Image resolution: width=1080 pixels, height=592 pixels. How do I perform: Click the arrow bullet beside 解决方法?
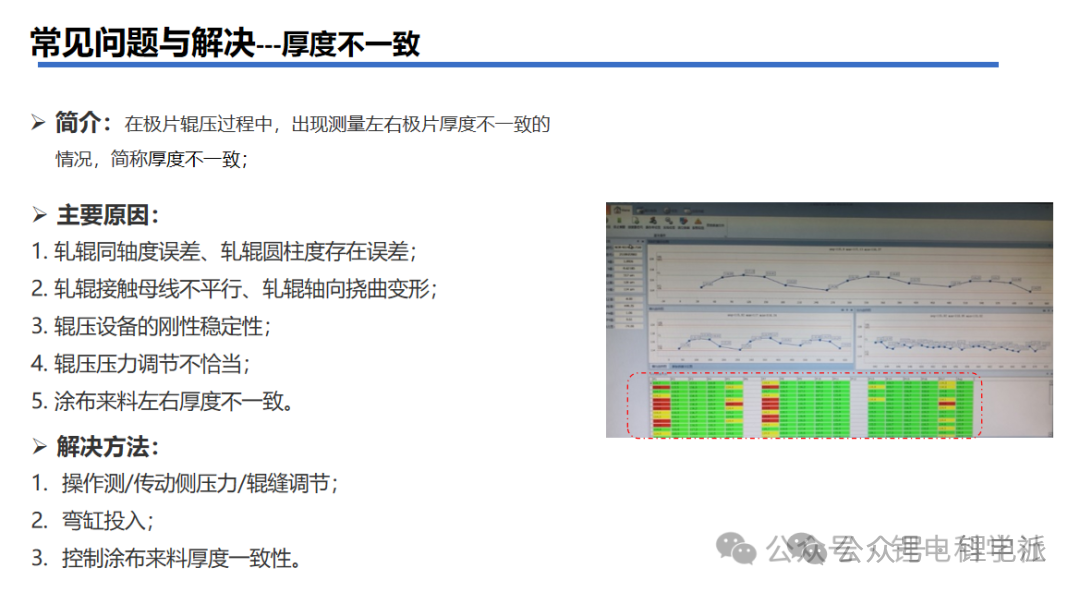(38, 447)
